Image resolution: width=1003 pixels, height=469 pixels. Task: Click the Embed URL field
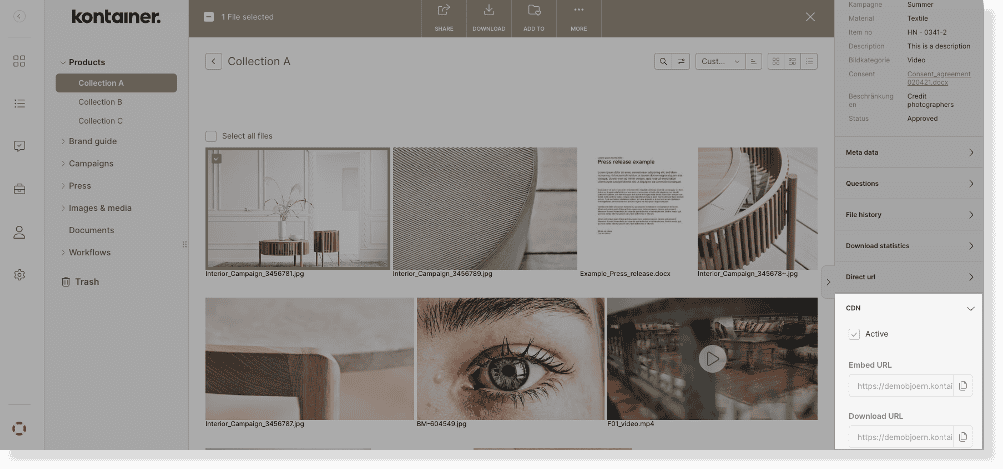point(901,386)
